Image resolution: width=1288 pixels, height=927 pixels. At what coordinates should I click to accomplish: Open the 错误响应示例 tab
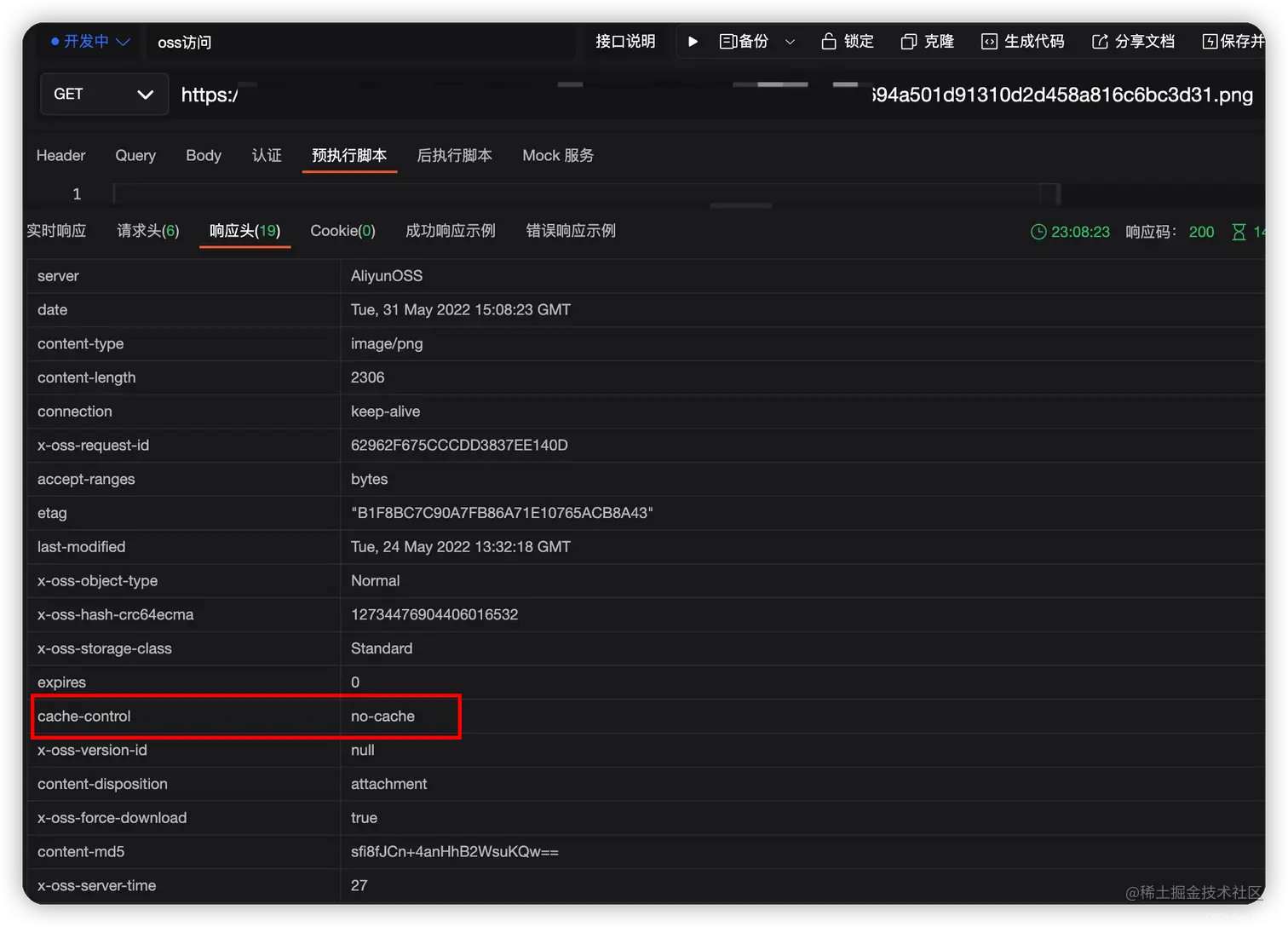click(x=571, y=231)
